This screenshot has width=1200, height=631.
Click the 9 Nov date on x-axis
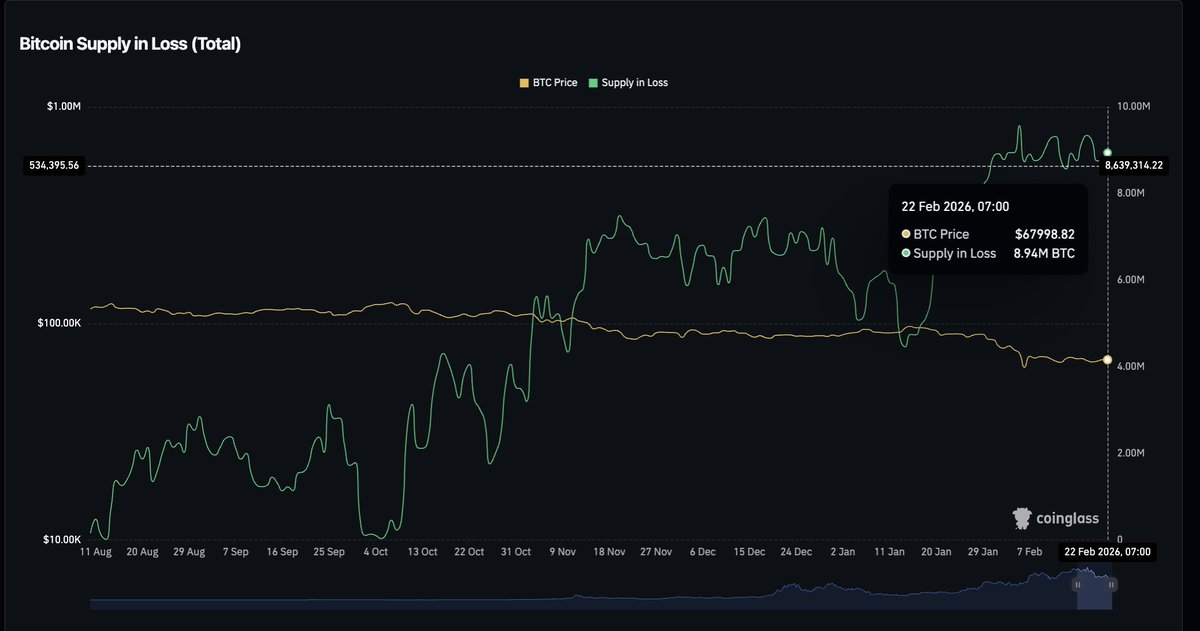pyautogui.click(x=563, y=552)
